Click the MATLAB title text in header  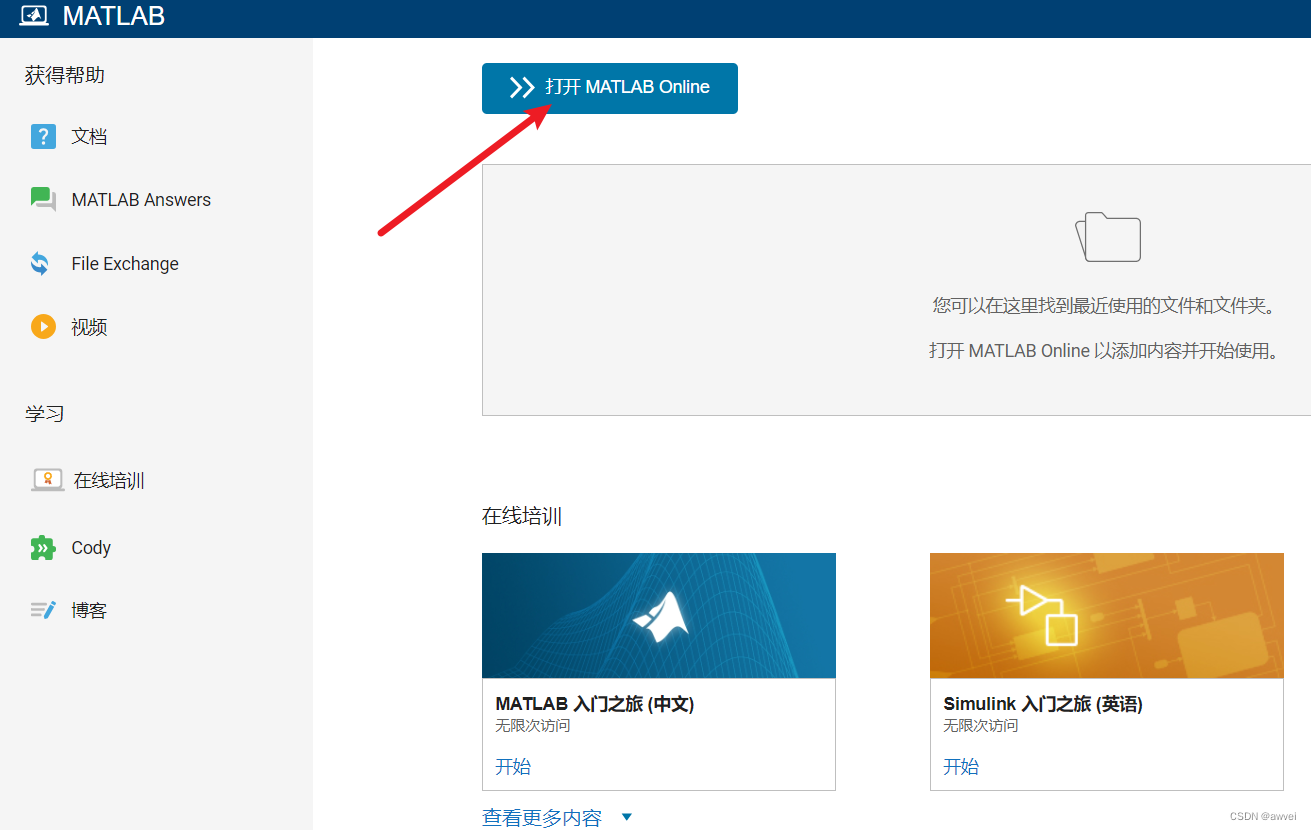click(x=114, y=16)
